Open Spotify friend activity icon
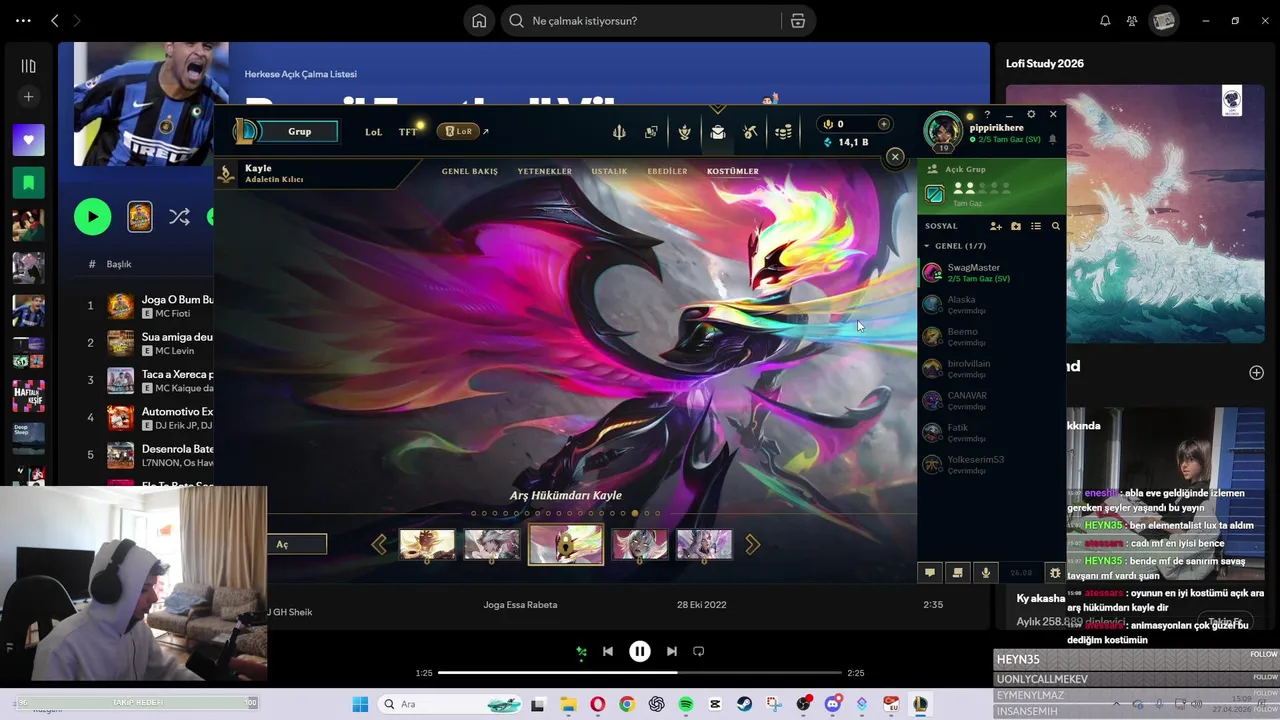 point(1132,21)
